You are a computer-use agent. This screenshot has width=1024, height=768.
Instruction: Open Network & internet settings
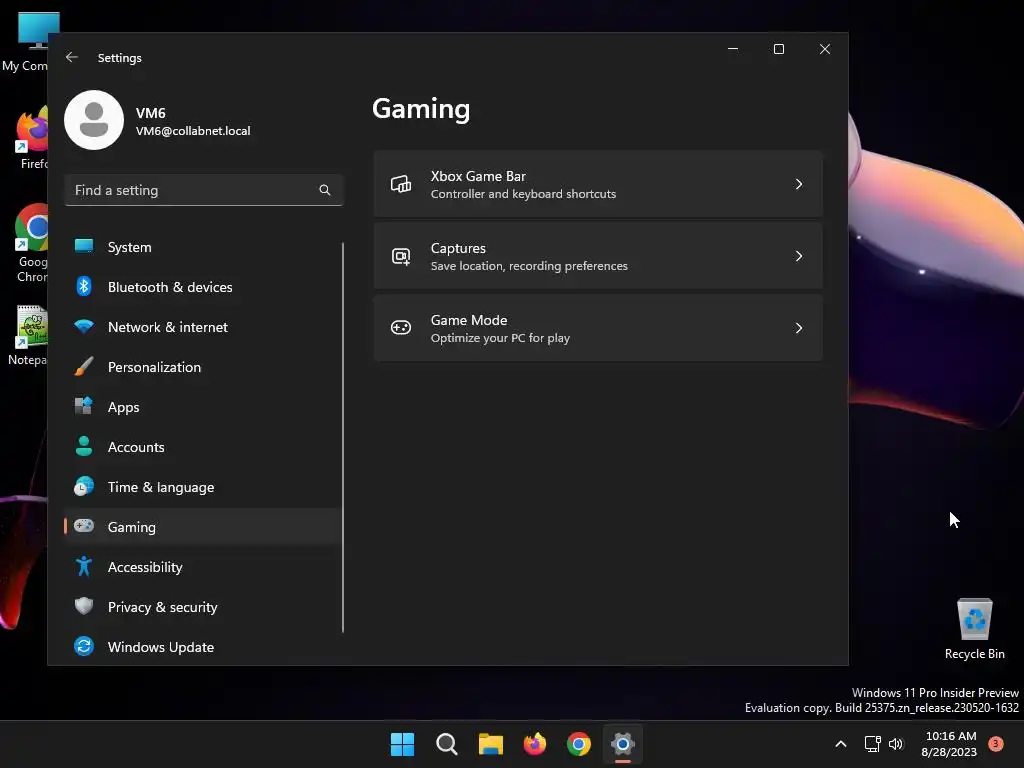click(202, 327)
